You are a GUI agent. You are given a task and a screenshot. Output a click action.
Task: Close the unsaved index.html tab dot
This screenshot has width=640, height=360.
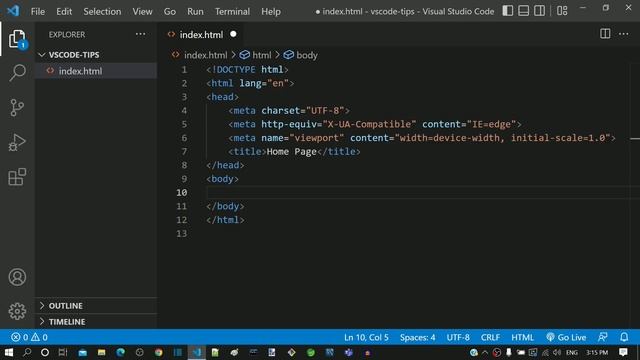point(233,34)
